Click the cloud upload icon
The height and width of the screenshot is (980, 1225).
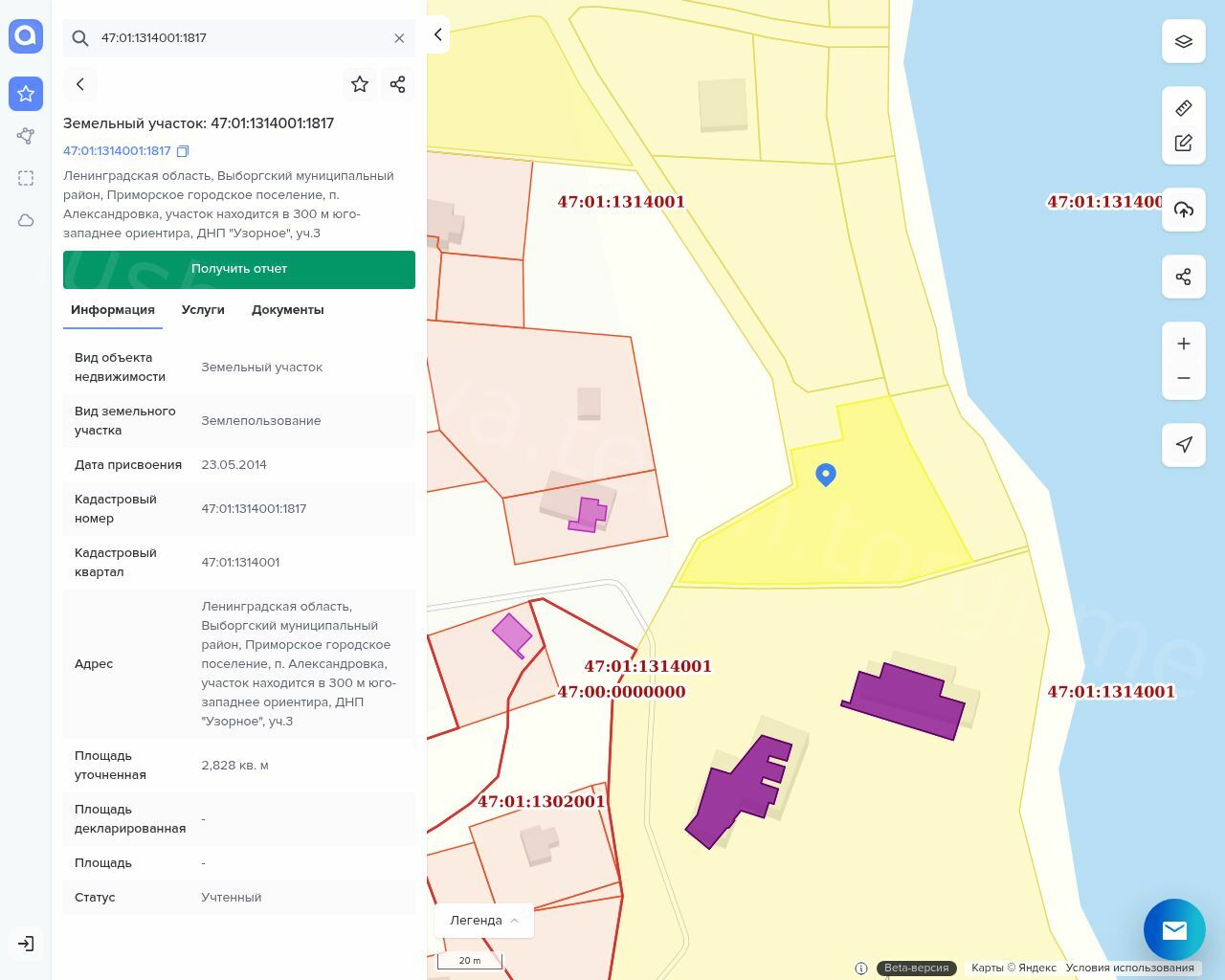pyautogui.click(x=1184, y=210)
